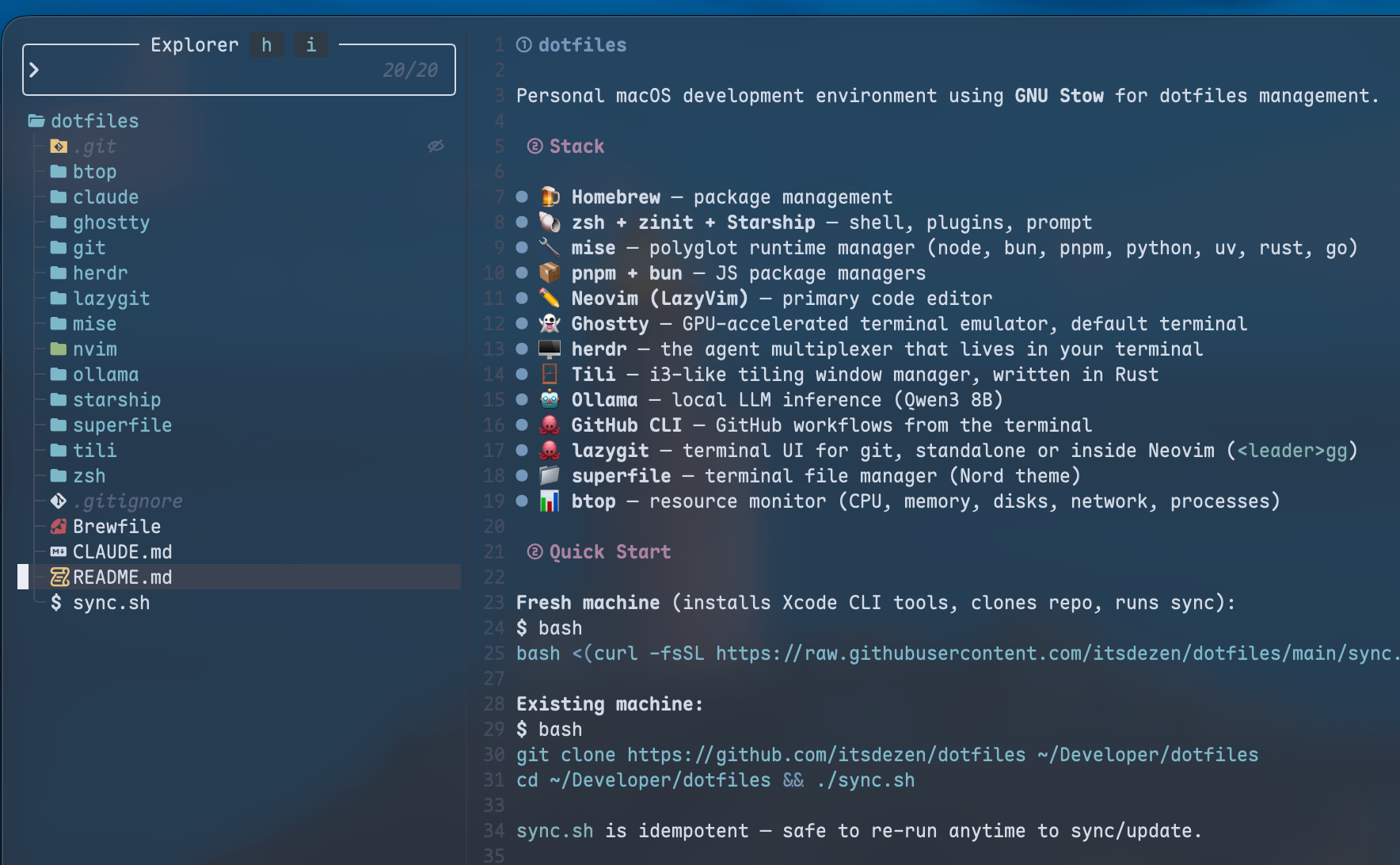Click 'Fresh machine' bold text
Image resolution: width=1400 pixels, height=865 pixels.
pyautogui.click(x=588, y=603)
